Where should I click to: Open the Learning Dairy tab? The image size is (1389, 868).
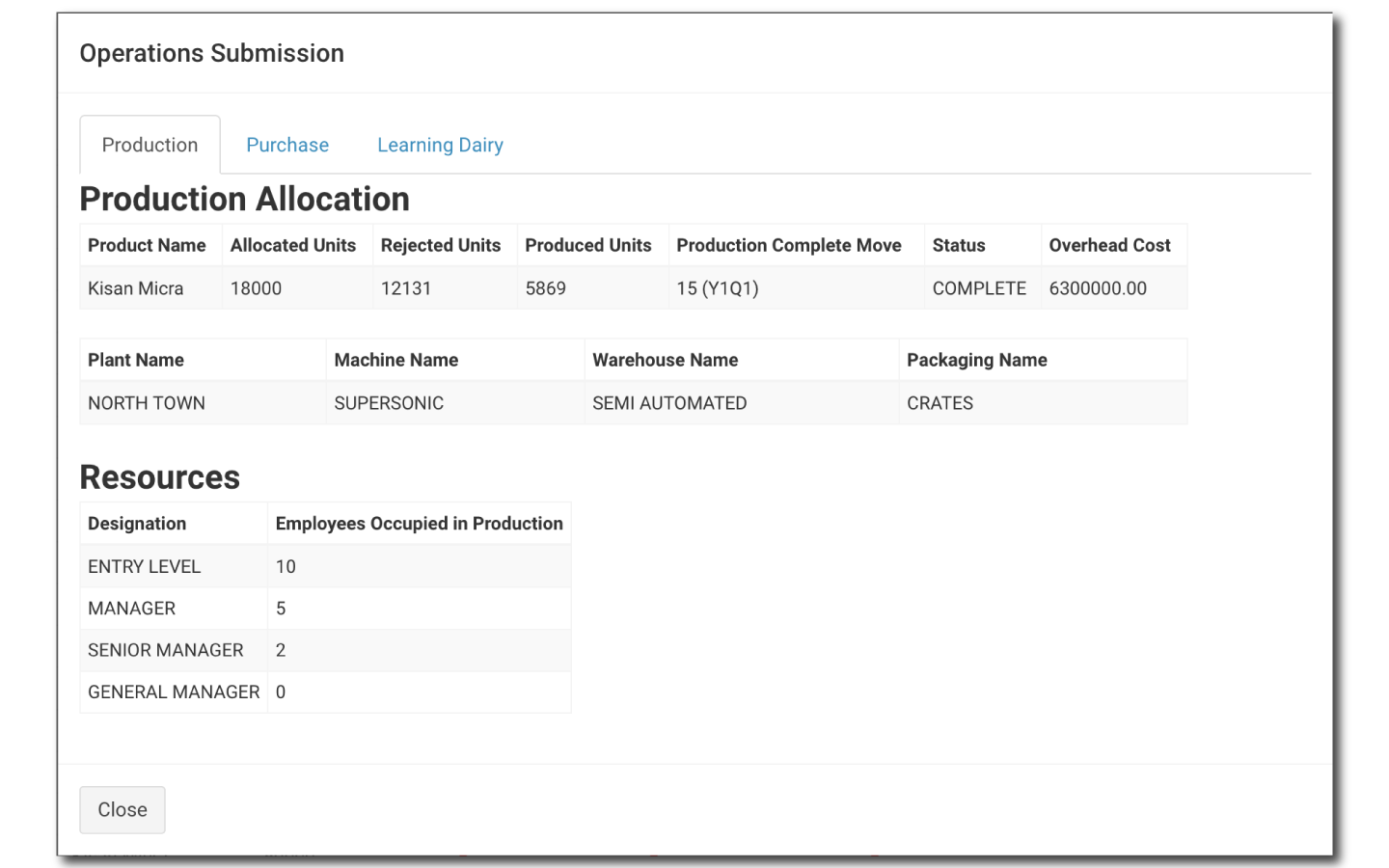[440, 145]
